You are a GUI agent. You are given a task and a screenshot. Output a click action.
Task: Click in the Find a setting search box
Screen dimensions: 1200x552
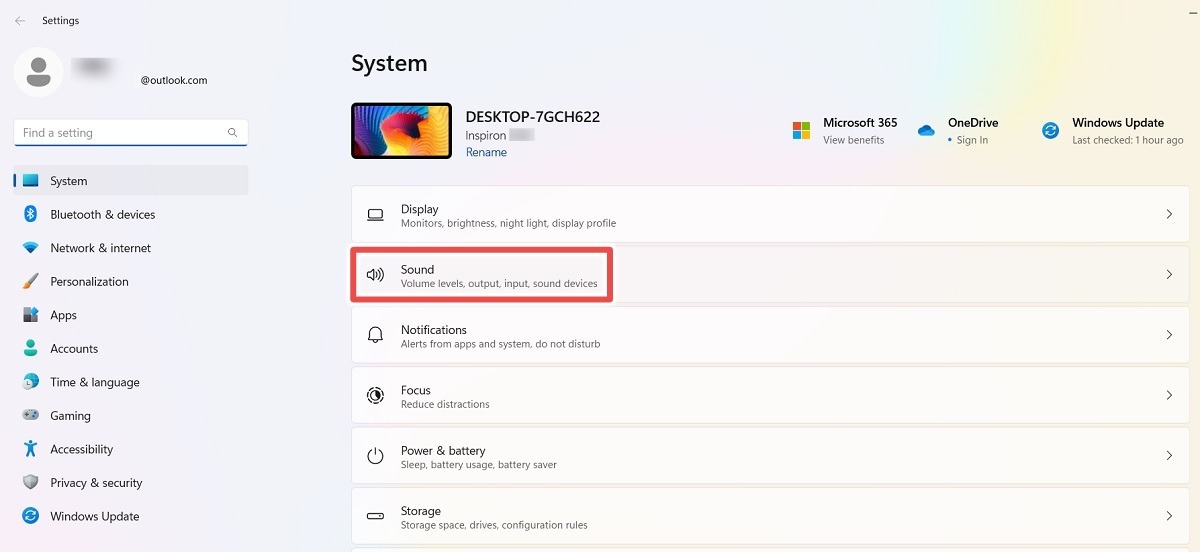tap(131, 132)
